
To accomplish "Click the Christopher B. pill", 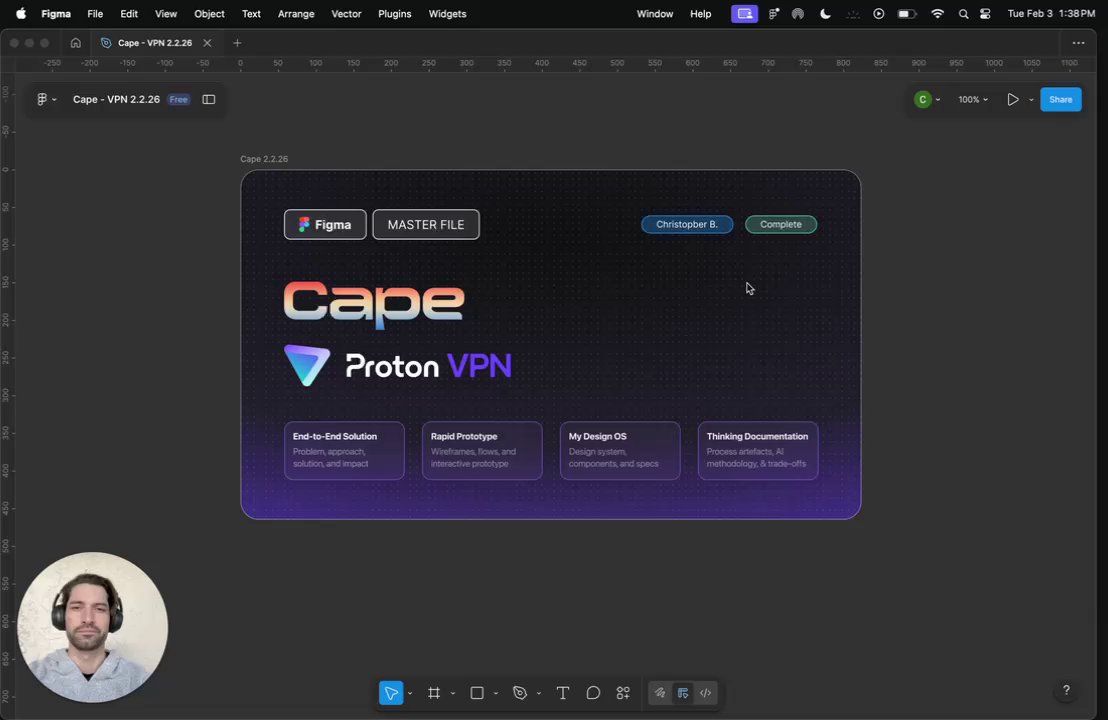I will pos(687,224).
